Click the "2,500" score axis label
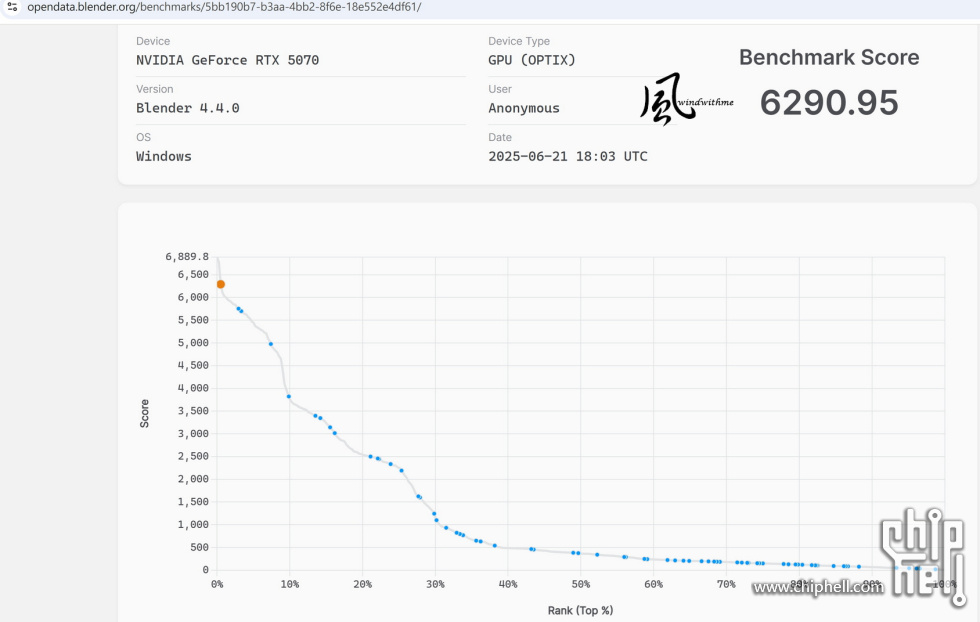 [193, 456]
